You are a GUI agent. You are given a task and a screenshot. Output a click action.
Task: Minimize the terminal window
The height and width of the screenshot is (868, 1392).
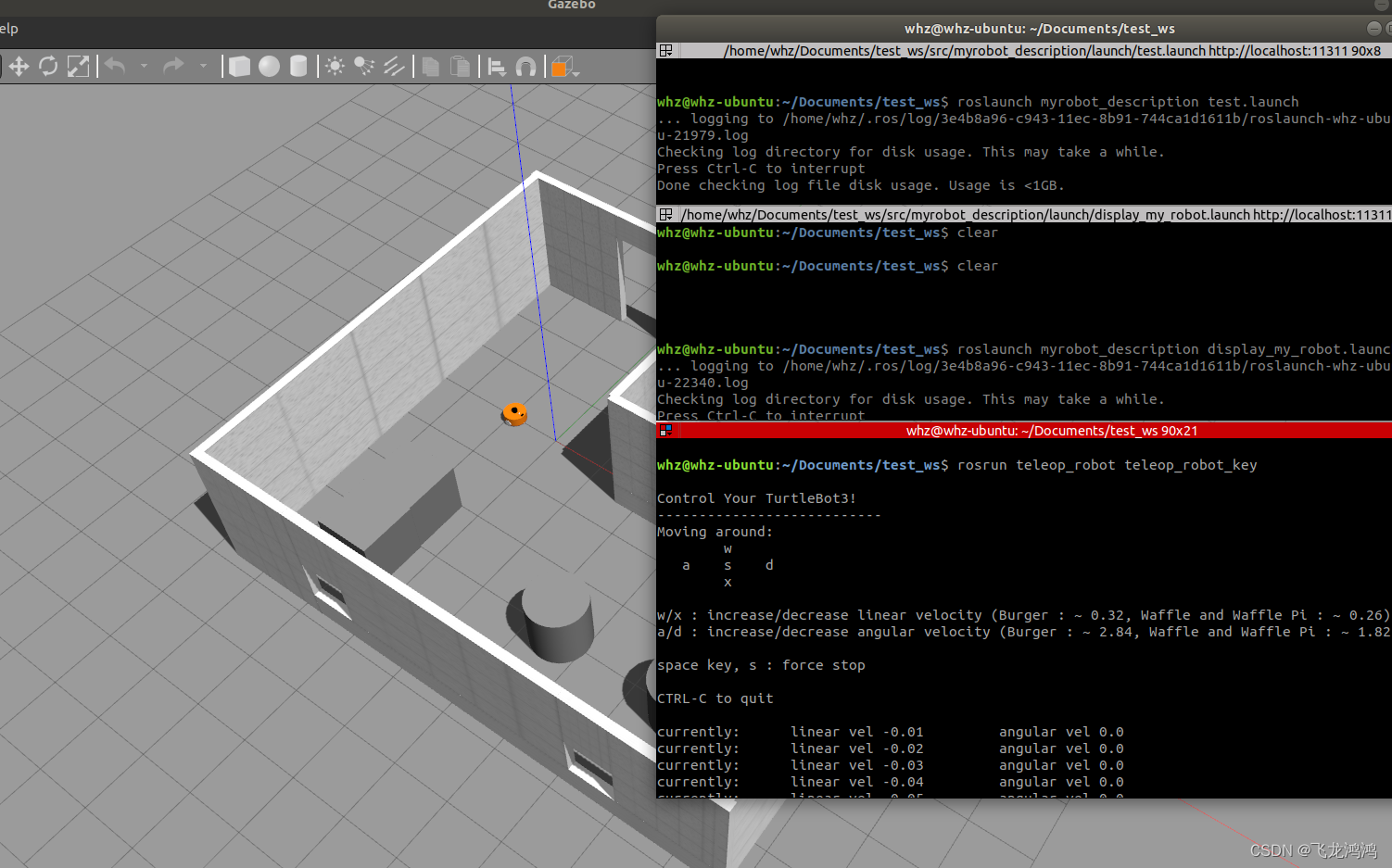[1374, 29]
